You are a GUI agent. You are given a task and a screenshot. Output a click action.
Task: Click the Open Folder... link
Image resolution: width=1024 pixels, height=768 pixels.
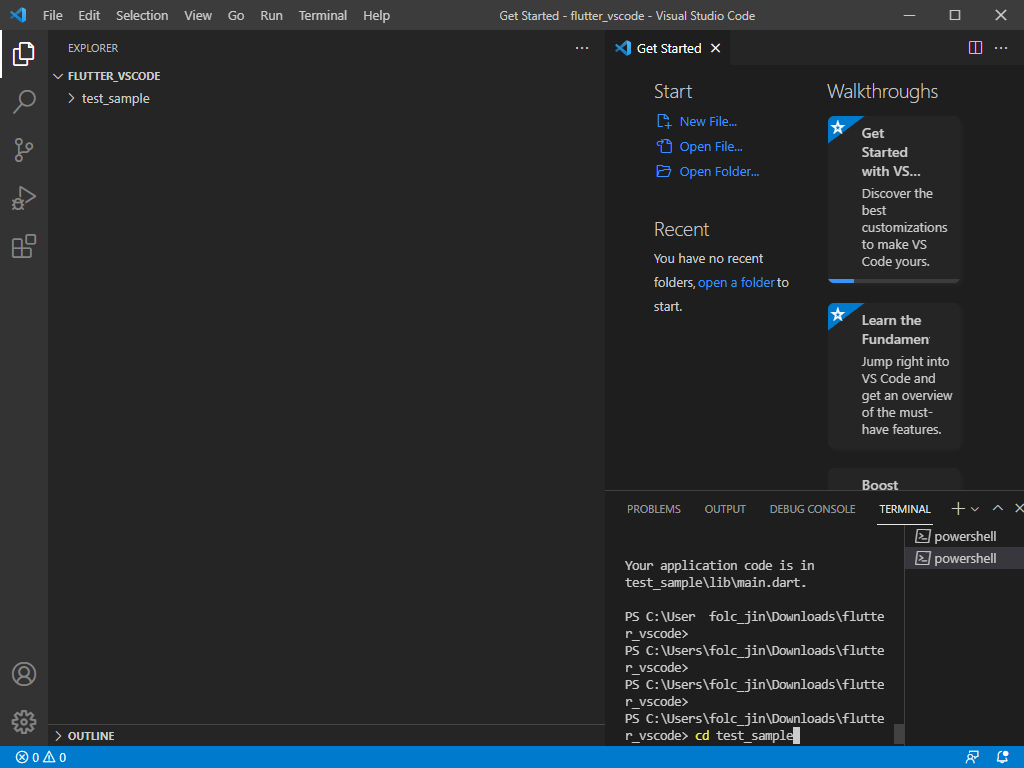719,171
